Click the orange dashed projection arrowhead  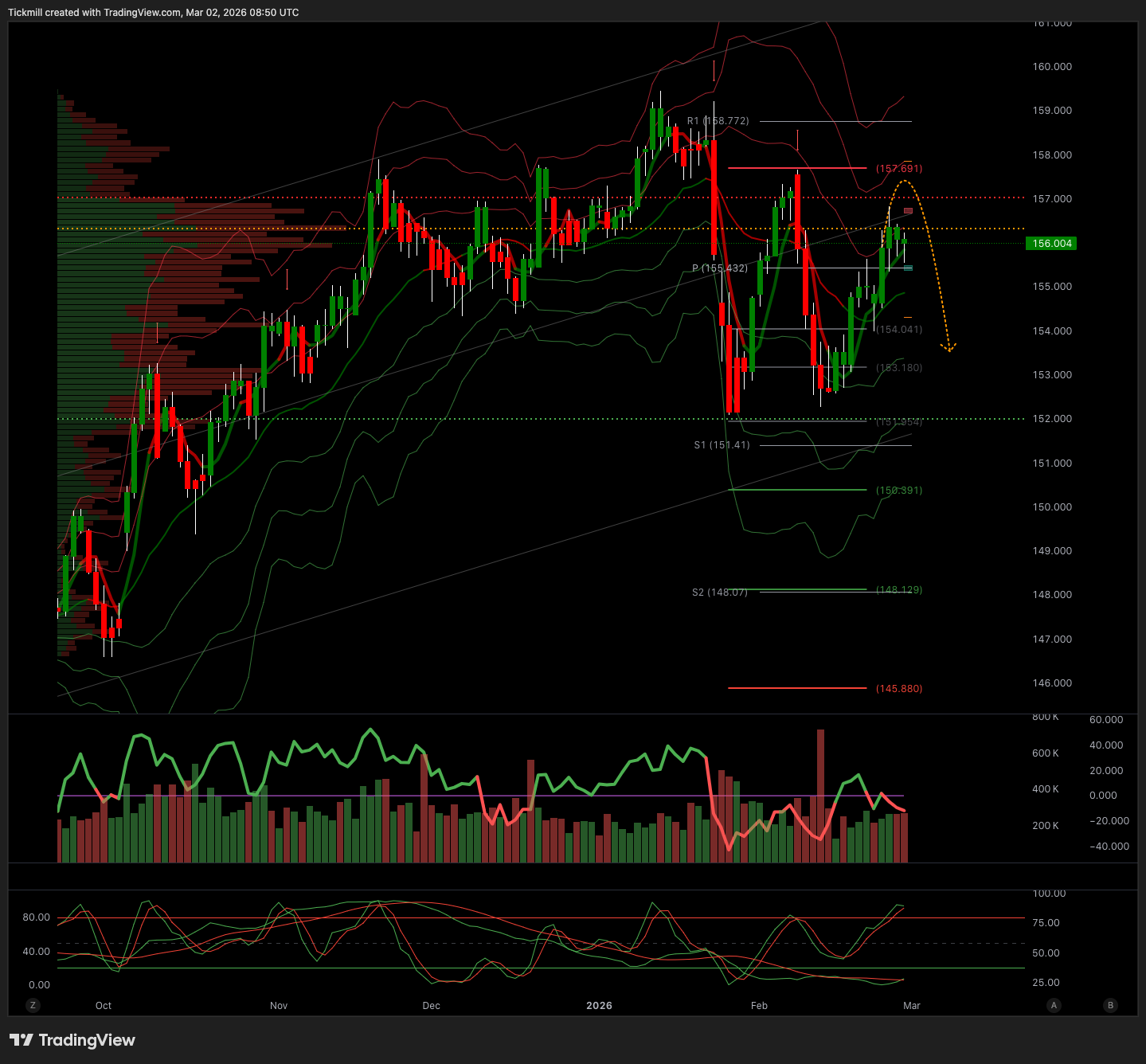tap(948, 347)
